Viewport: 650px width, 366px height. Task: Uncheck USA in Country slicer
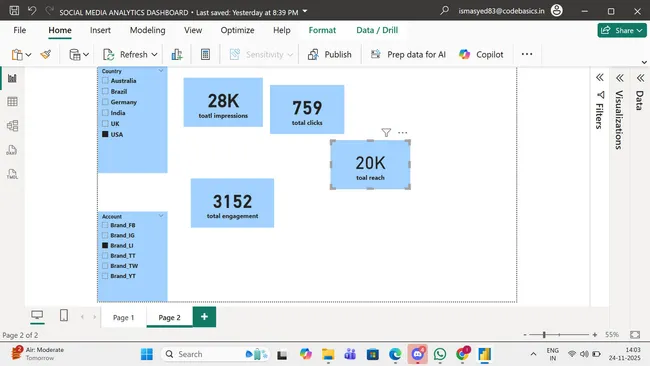pyautogui.click(x=105, y=134)
